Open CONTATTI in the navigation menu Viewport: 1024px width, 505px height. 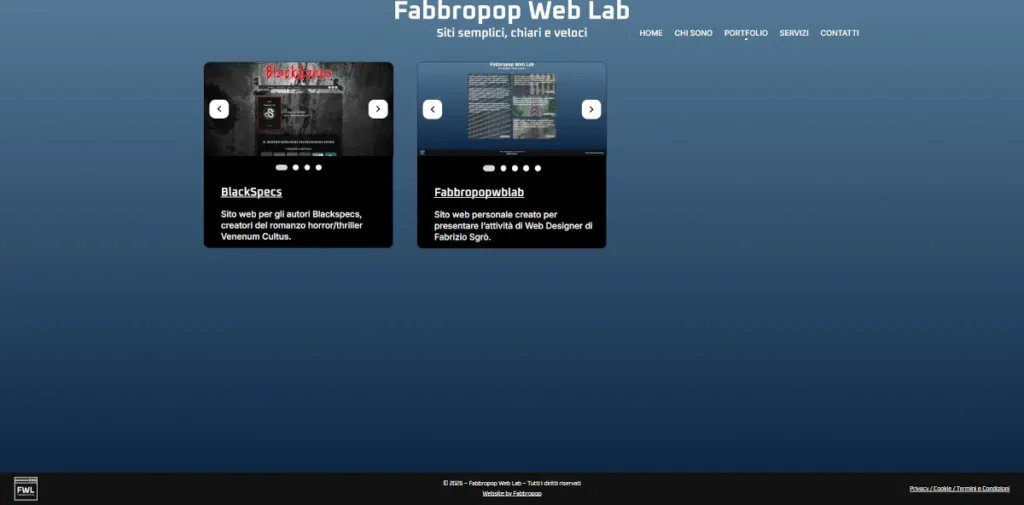pos(840,33)
